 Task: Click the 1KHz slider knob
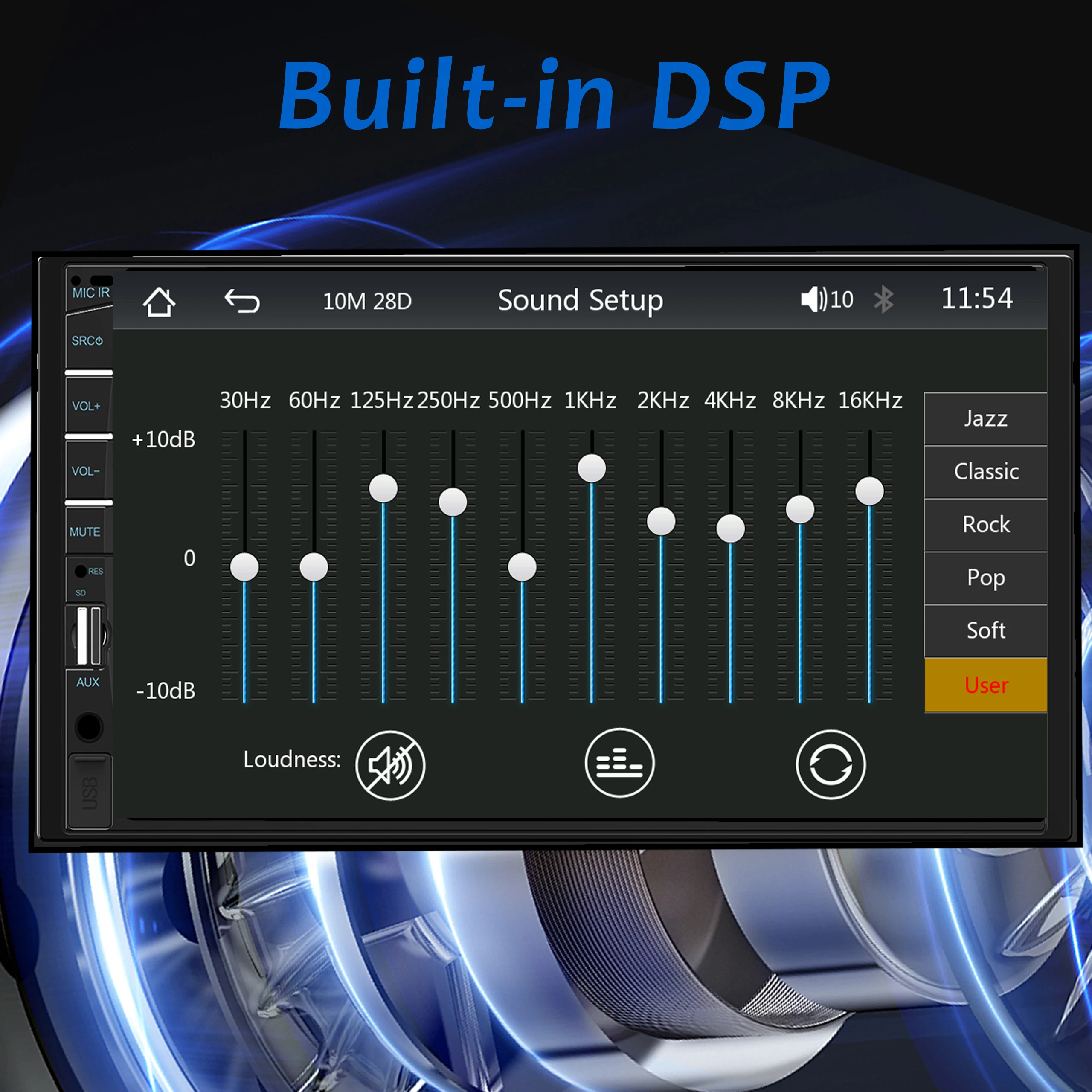(592, 468)
